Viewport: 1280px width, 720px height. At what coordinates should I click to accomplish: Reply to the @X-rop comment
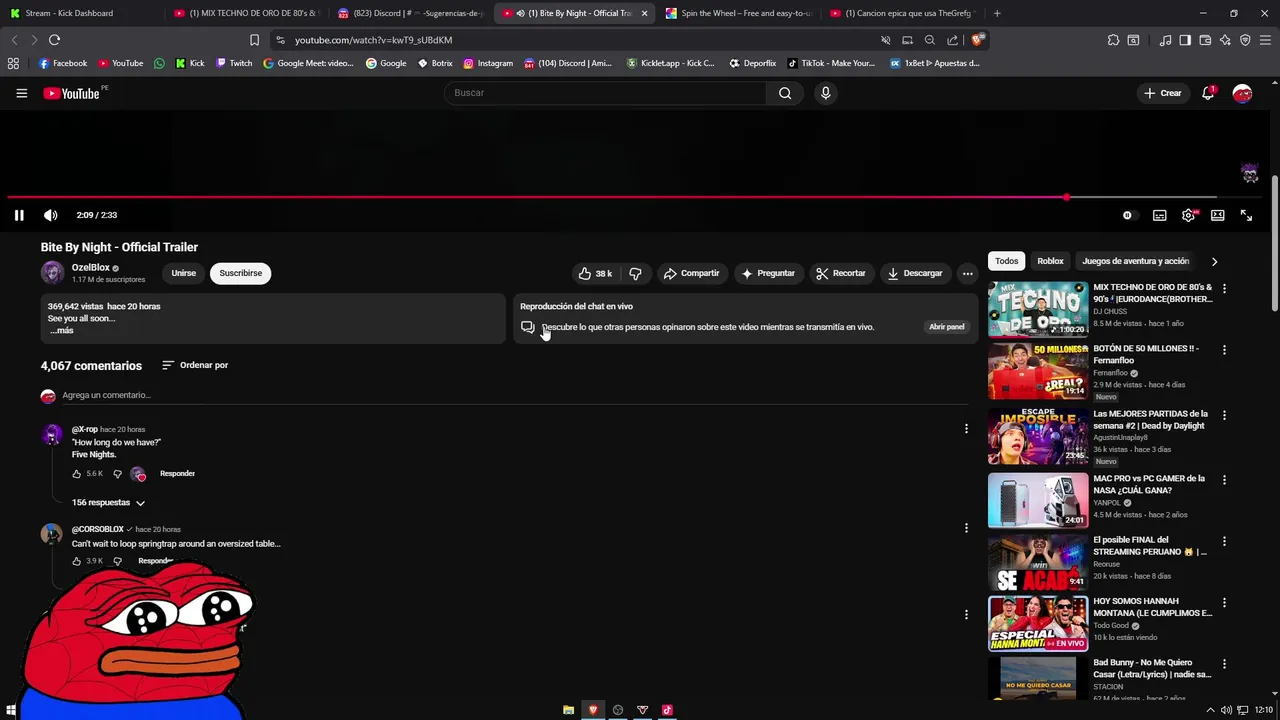pos(177,474)
